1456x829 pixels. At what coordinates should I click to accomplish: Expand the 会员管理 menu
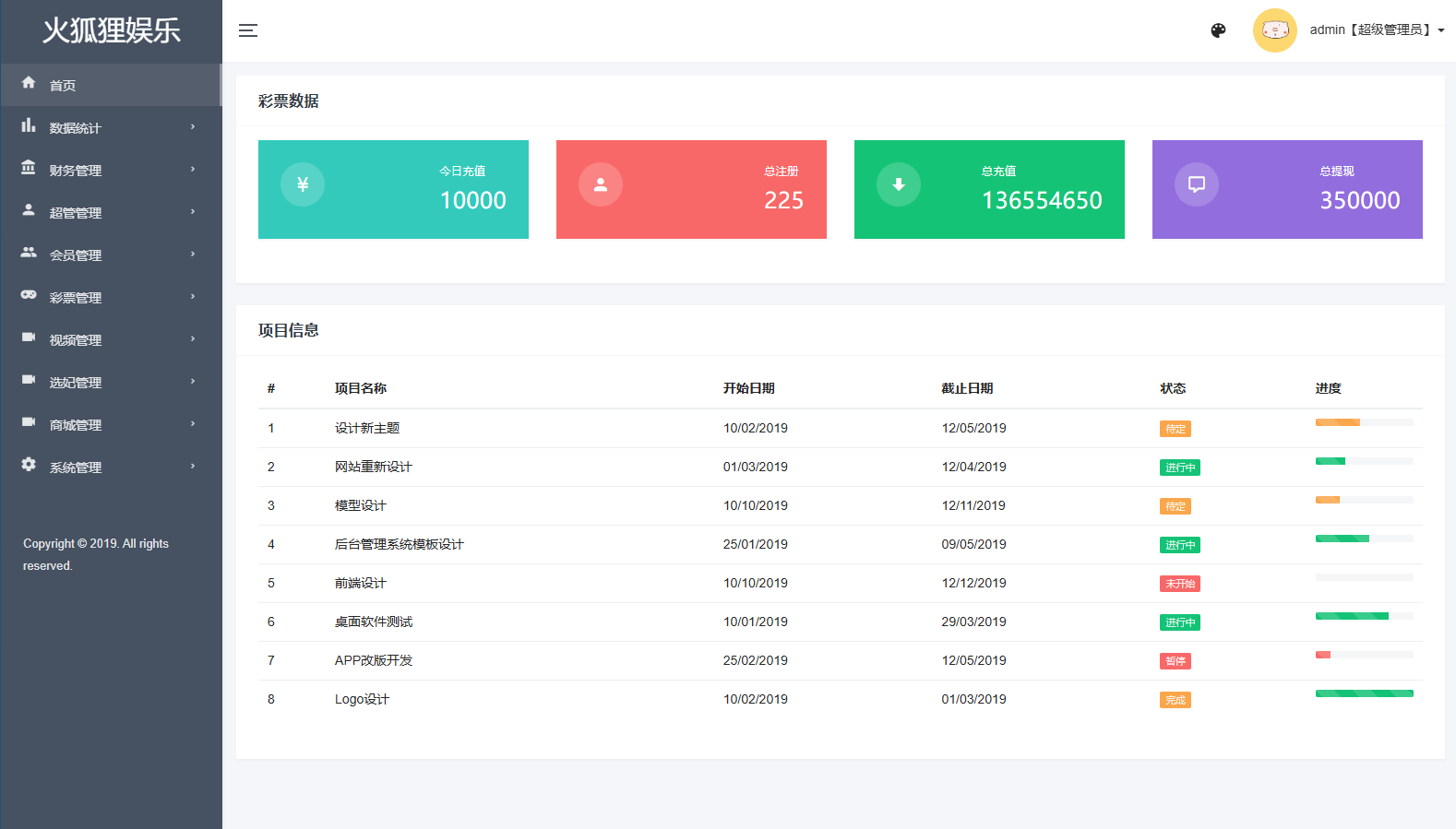(111, 255)
